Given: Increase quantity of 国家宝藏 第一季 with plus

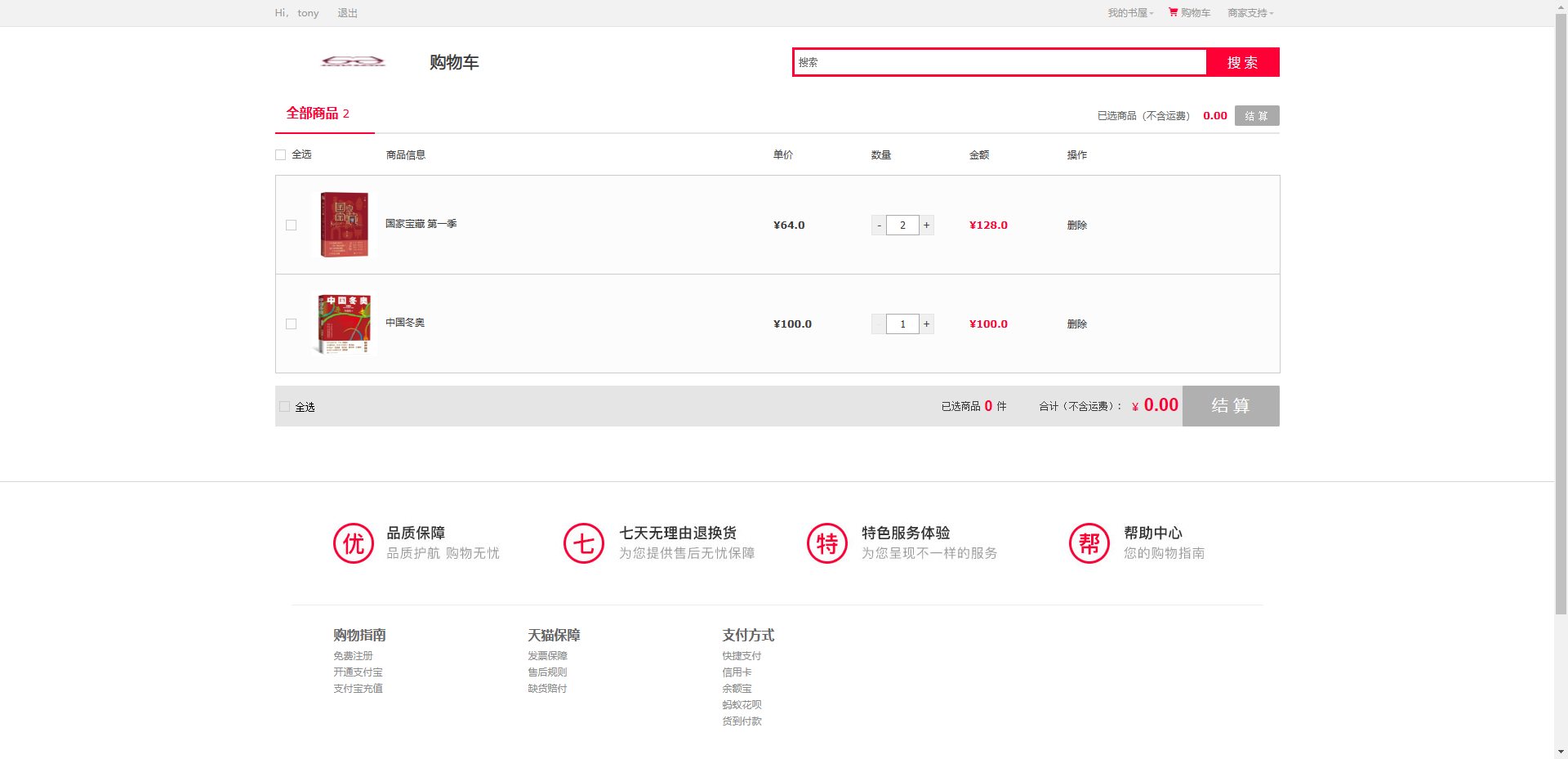Looking at the screenshot, I should click(x=927, y=225).
